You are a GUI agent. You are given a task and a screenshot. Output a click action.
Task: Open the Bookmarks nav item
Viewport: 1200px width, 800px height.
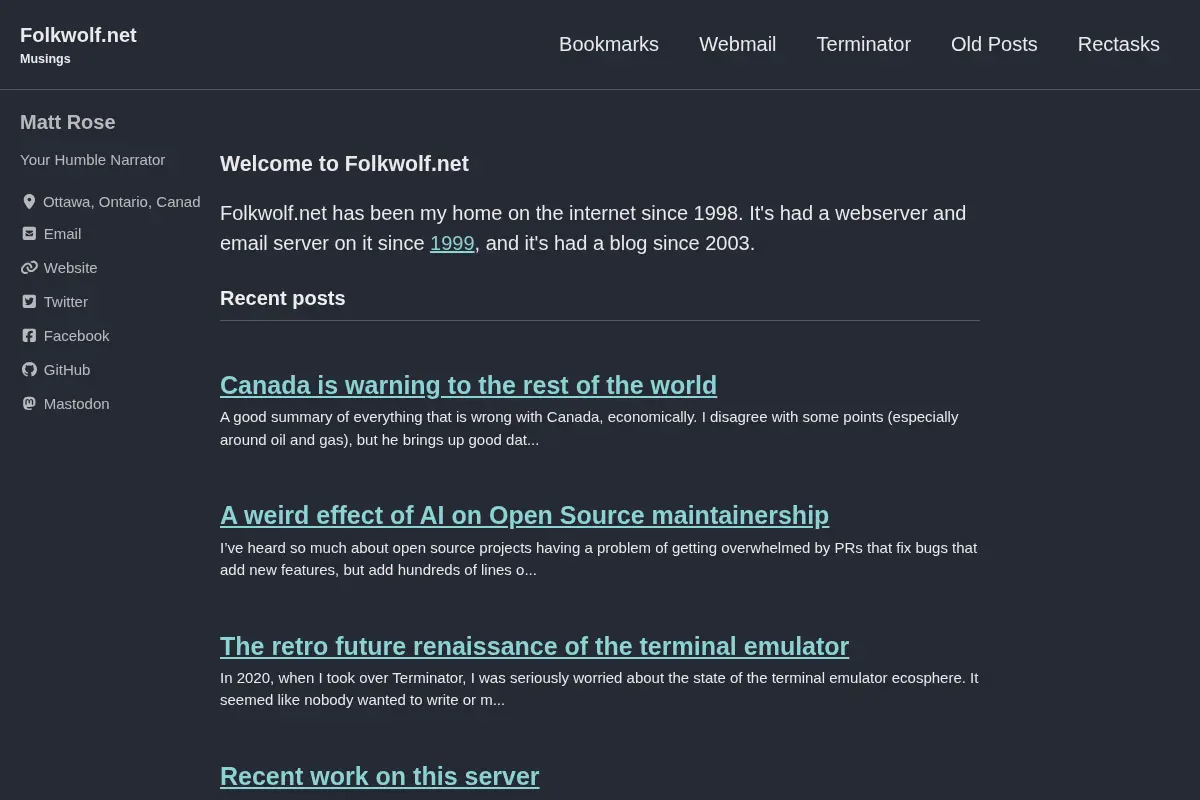coord(609,44)
